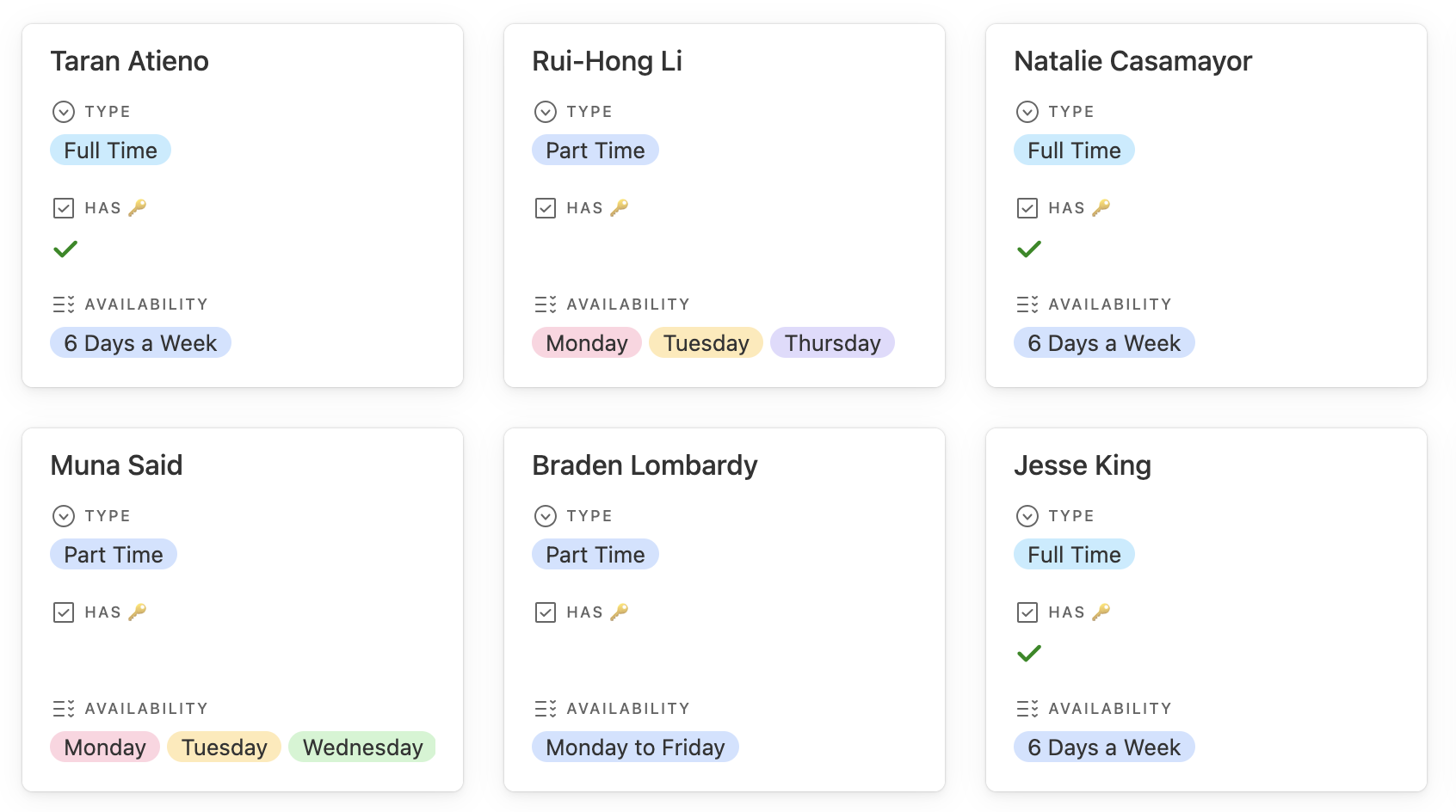Click the Type select icon on Taran Atieno's card
This screenshot has height=812, width=1456.
(64, 112)
